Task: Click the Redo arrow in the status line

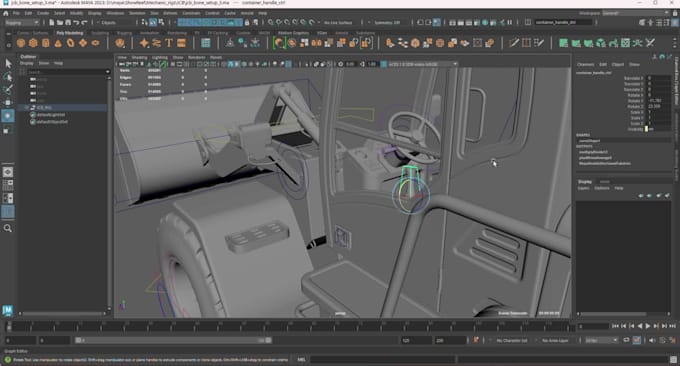Action: pyautogui.click(x=85, y=23)
